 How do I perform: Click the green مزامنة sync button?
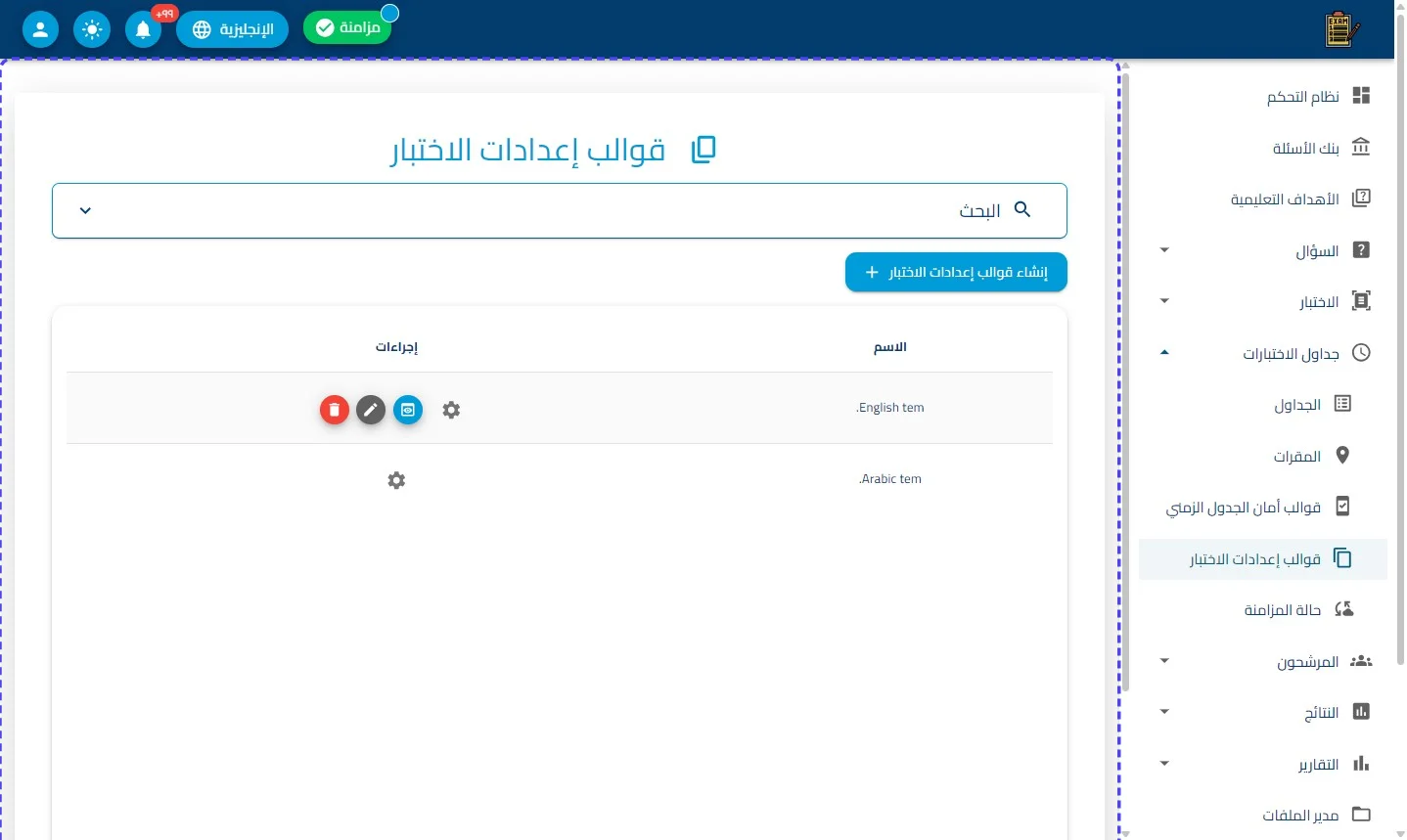(347, 27)
